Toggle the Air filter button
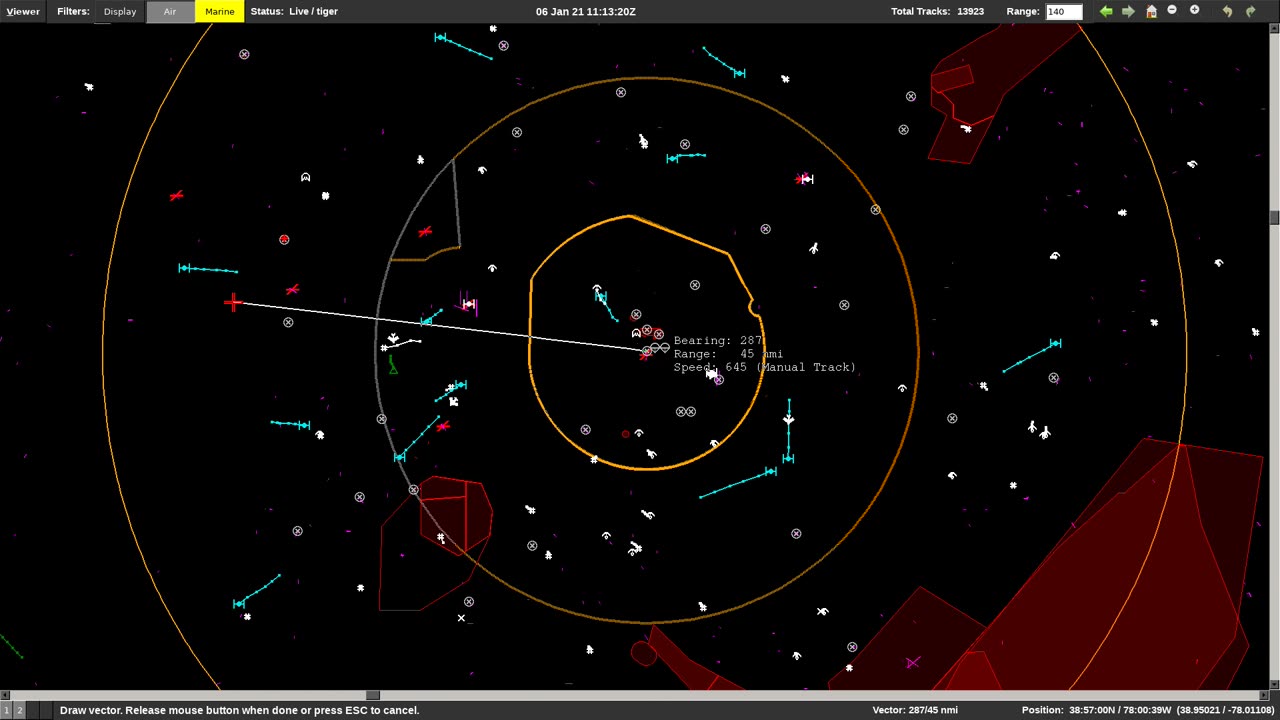 (170, 11)
